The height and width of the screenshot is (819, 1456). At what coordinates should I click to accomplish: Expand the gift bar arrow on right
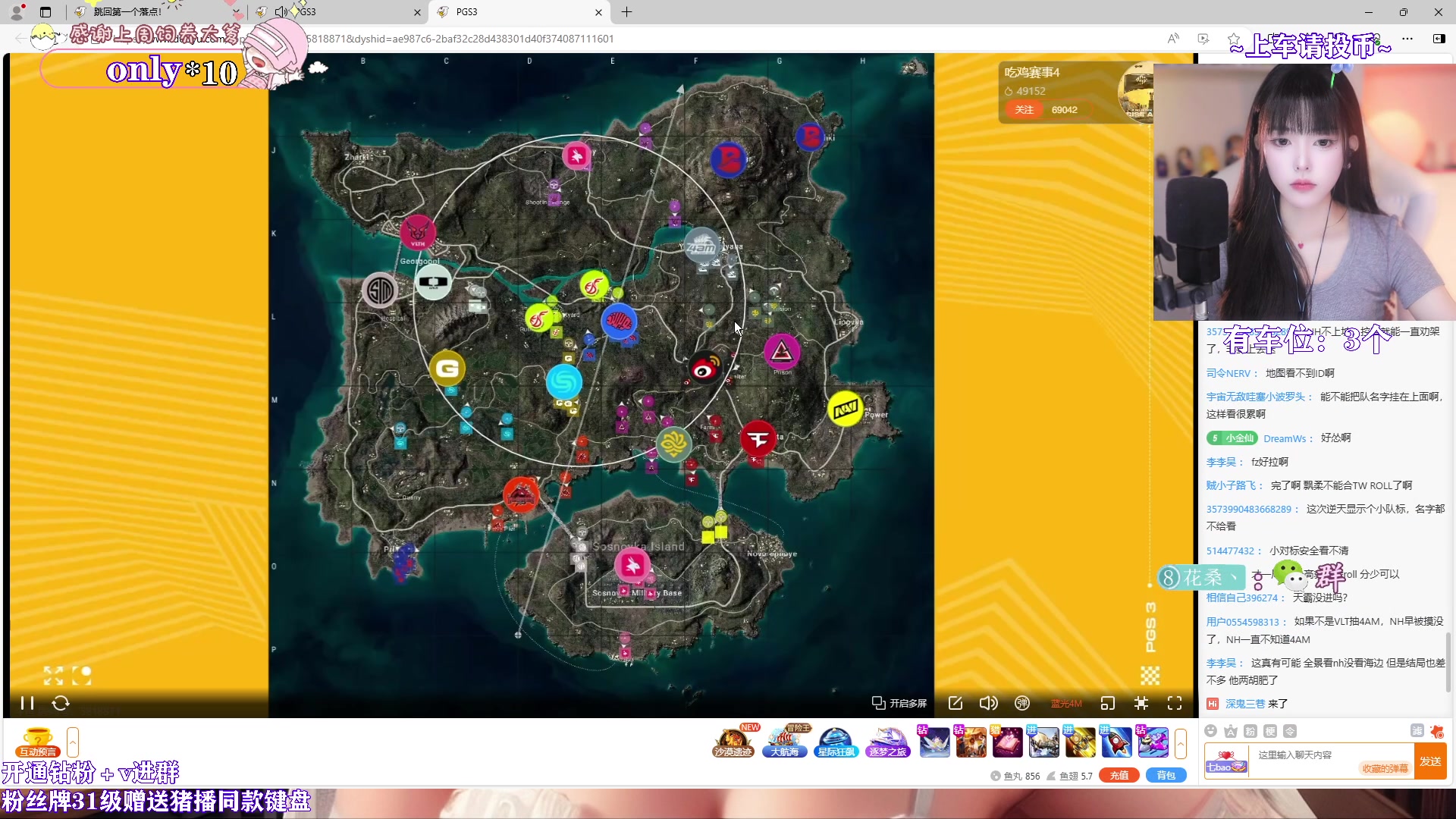point(1180,743)
